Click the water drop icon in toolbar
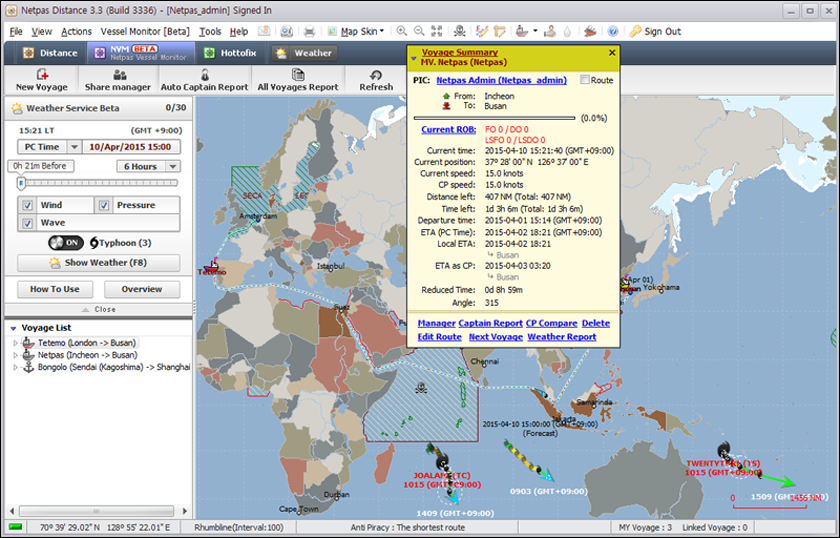The image size is (840, 538). tap(567, 31)
